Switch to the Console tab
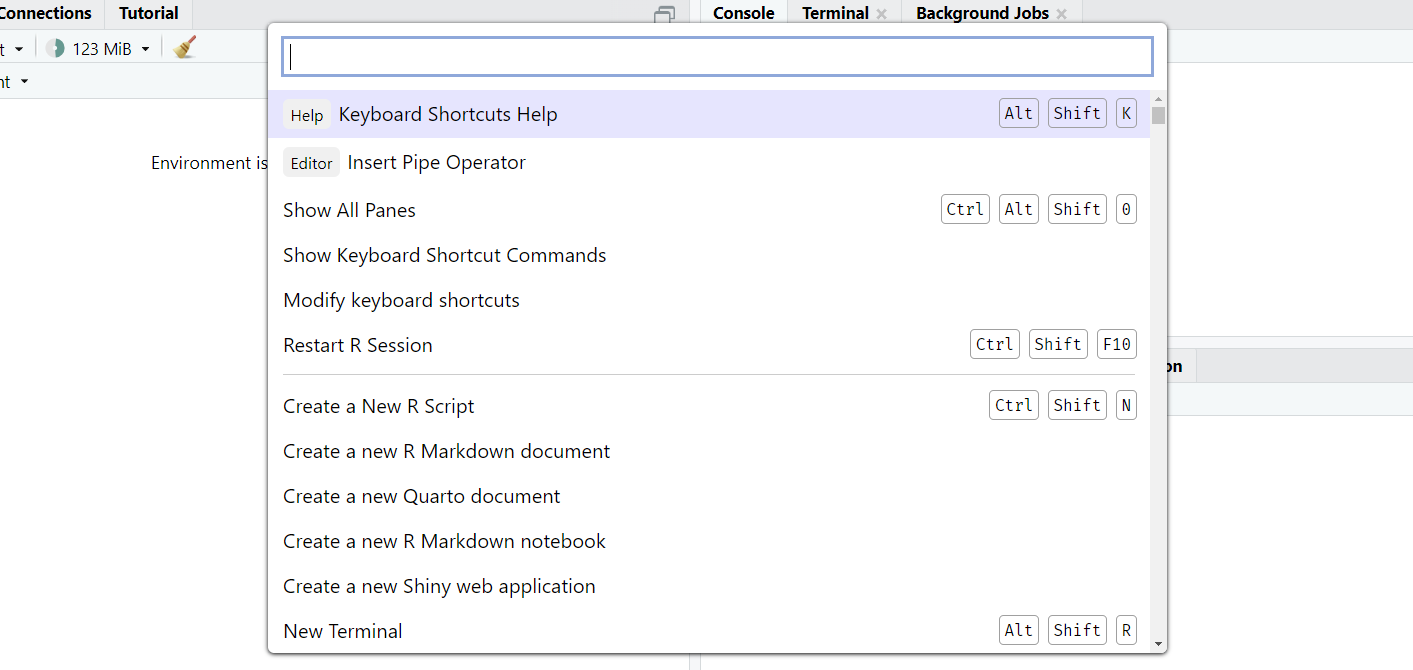 (x=743, y=14)
